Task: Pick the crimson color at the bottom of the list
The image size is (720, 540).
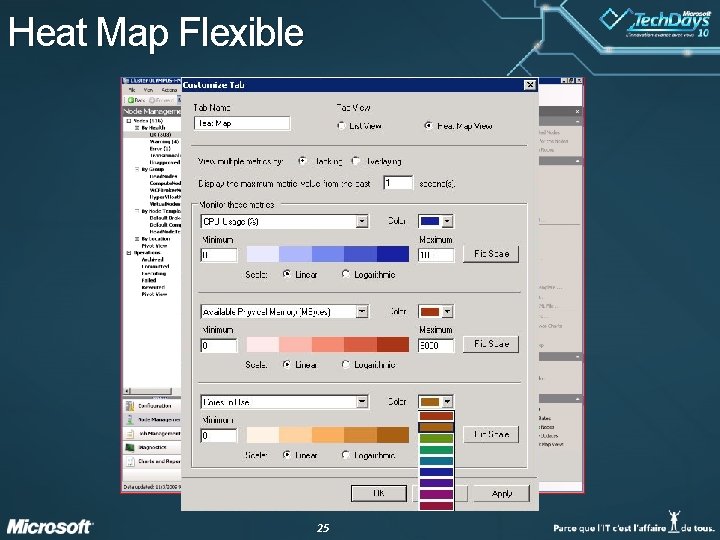Action: click(x=436, y=506)
